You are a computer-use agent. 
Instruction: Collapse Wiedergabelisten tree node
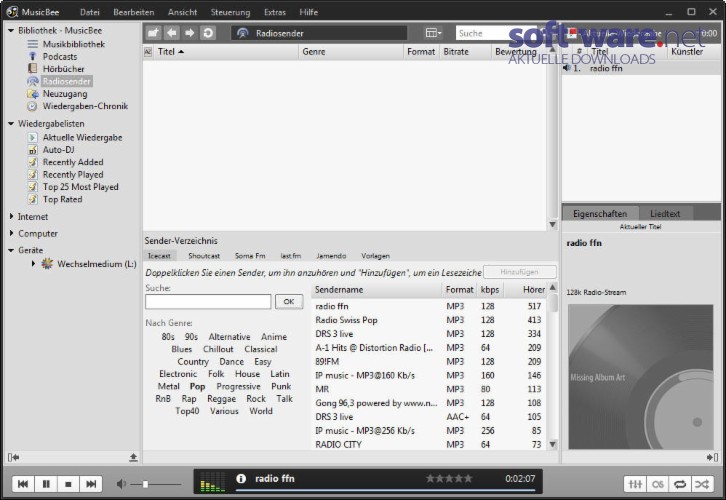coord(11,124)
